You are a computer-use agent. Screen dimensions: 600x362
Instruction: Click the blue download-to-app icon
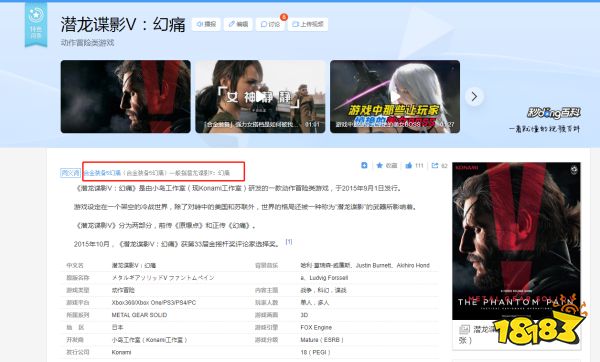click(364, 165)
